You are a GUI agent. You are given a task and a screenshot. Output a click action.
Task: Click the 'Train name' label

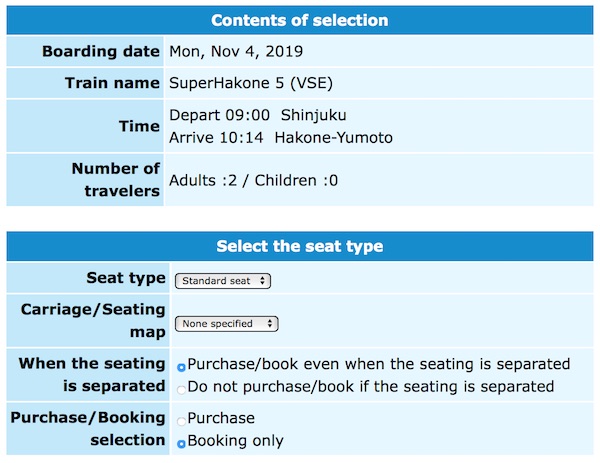point(112,83)
